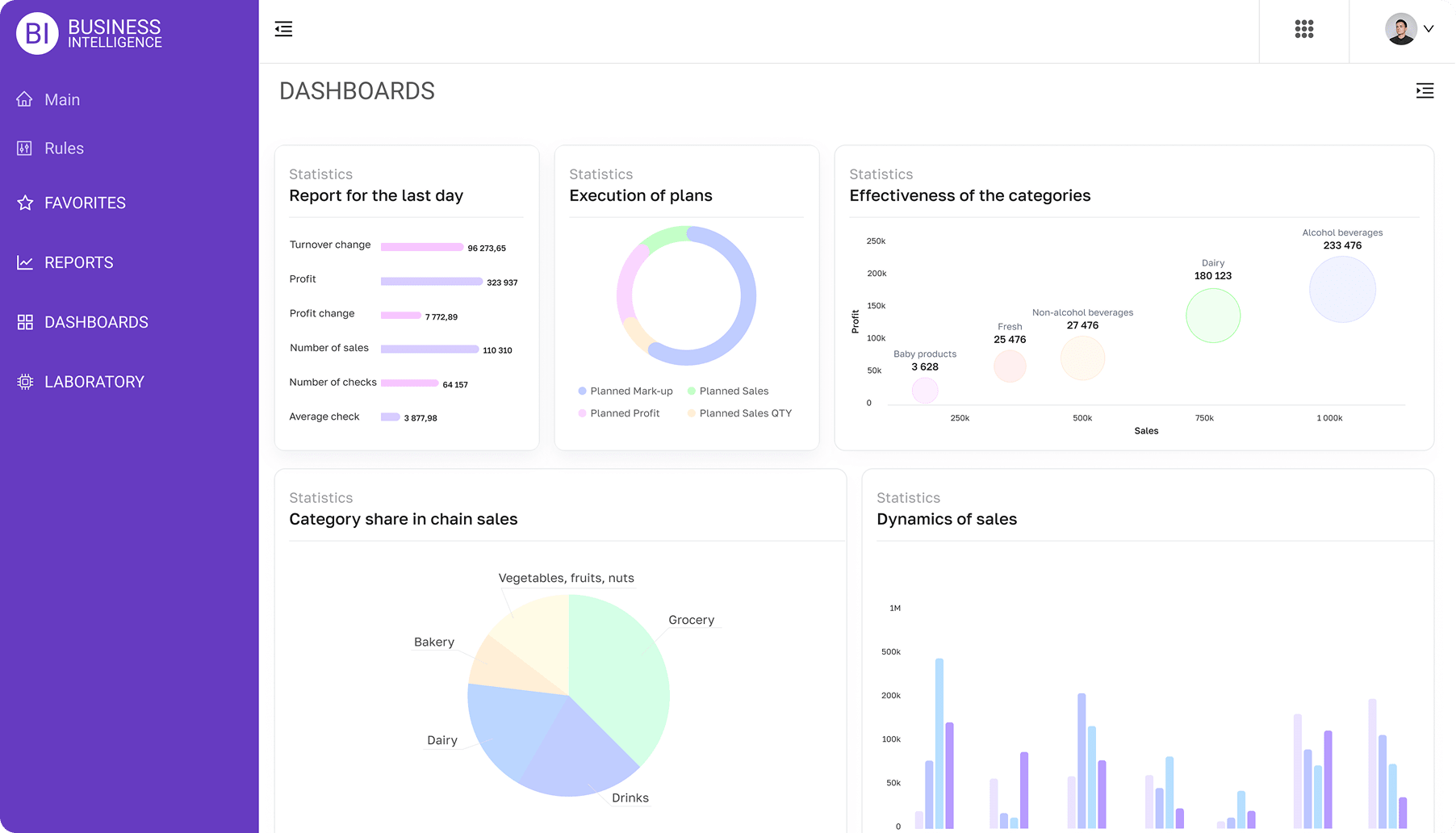
Task: Toggle Planned Mark-up legend series
Action: [625, 391]
